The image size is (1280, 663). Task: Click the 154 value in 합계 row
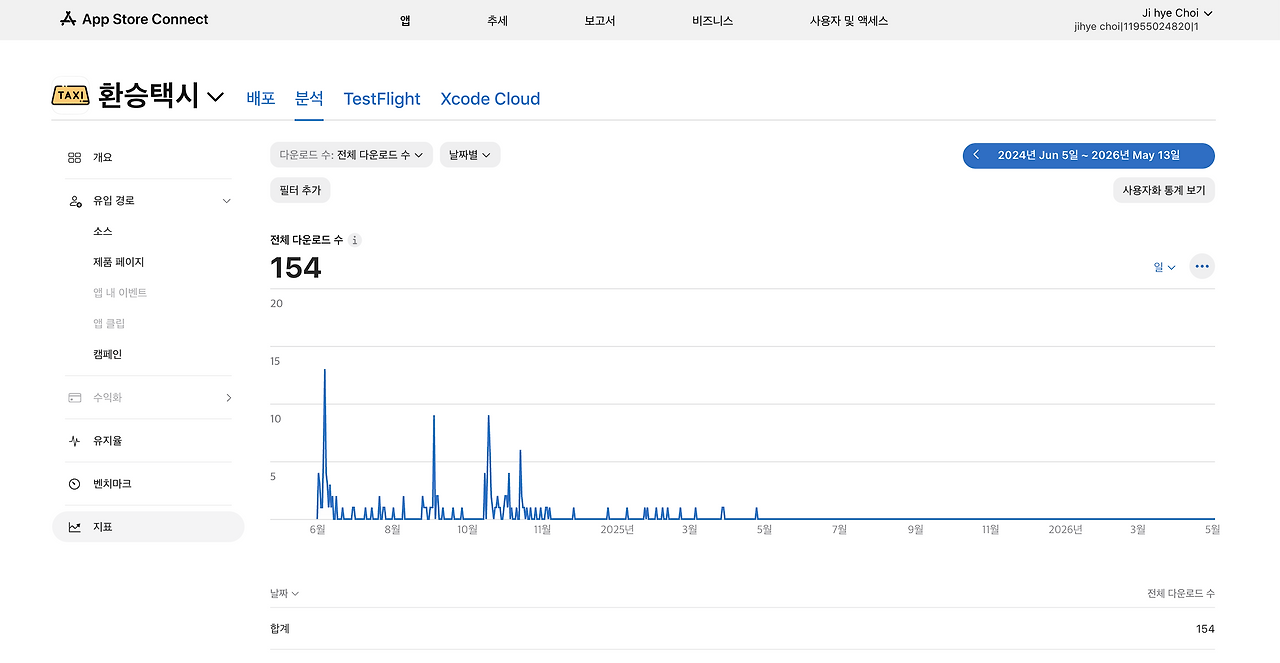pos(1205,629)
